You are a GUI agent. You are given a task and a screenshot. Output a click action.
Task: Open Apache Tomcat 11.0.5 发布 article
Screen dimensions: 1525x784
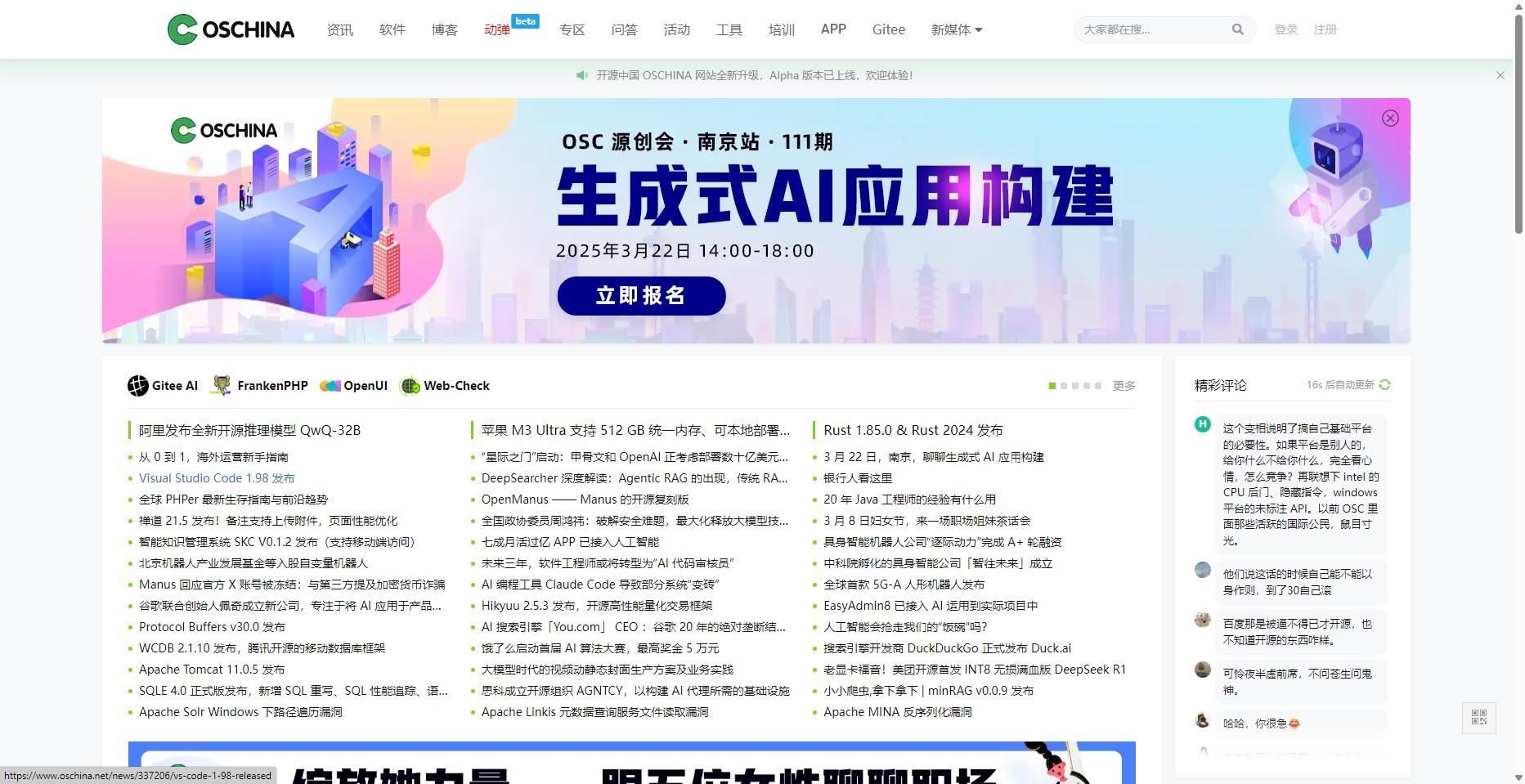(212, 670)
